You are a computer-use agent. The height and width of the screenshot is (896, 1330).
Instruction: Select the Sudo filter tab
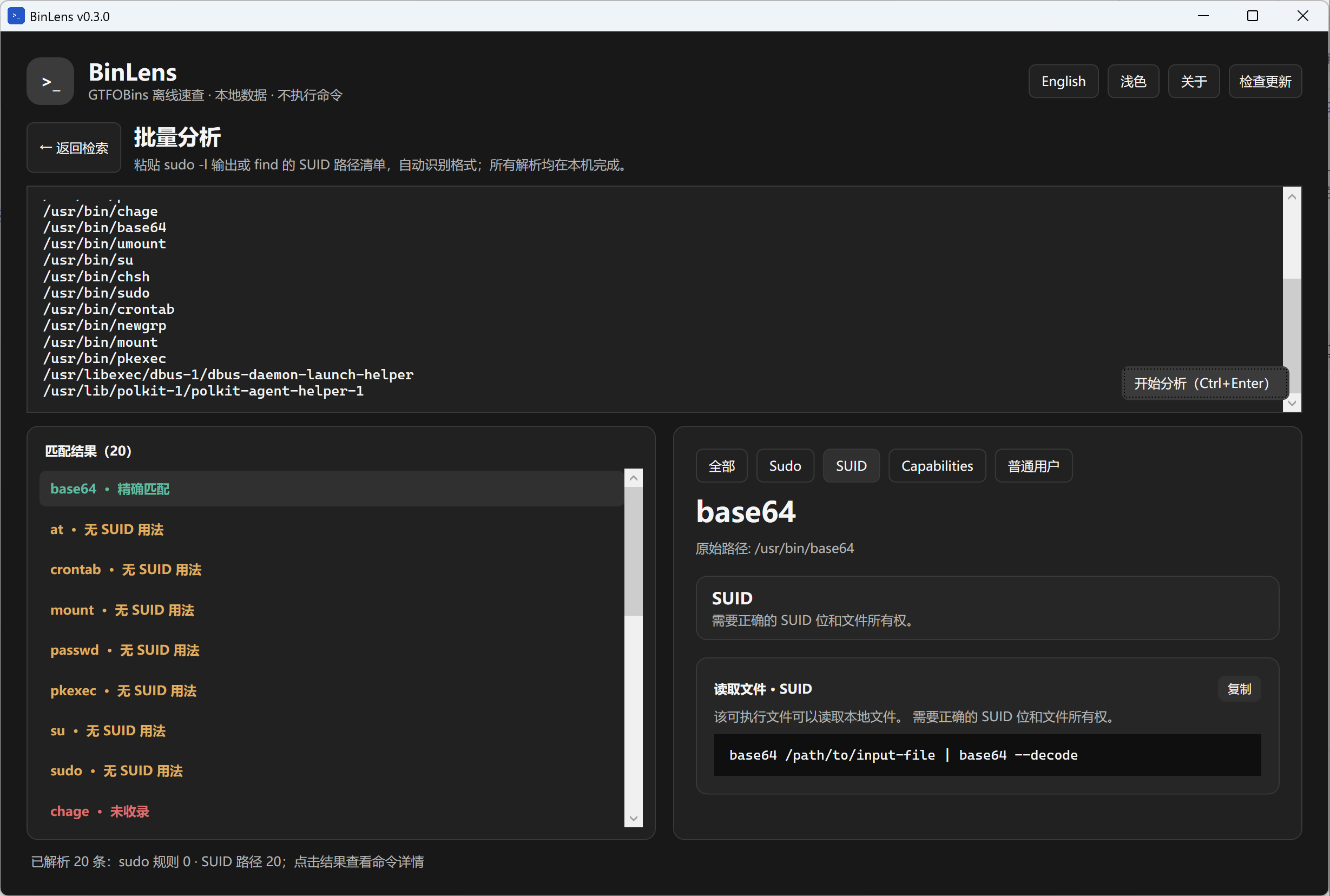pos(785,466)
